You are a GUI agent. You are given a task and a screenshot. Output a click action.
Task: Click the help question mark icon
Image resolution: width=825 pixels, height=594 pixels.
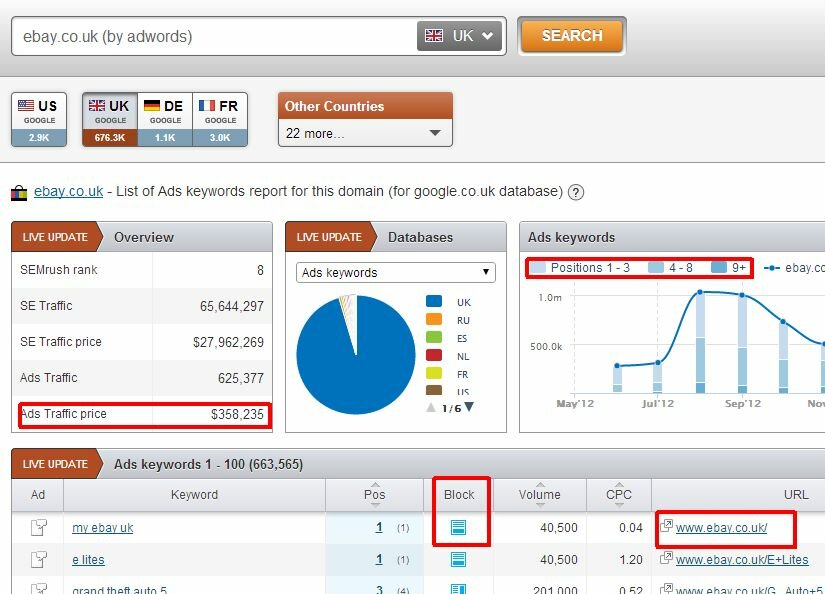[x=576, y=192]
